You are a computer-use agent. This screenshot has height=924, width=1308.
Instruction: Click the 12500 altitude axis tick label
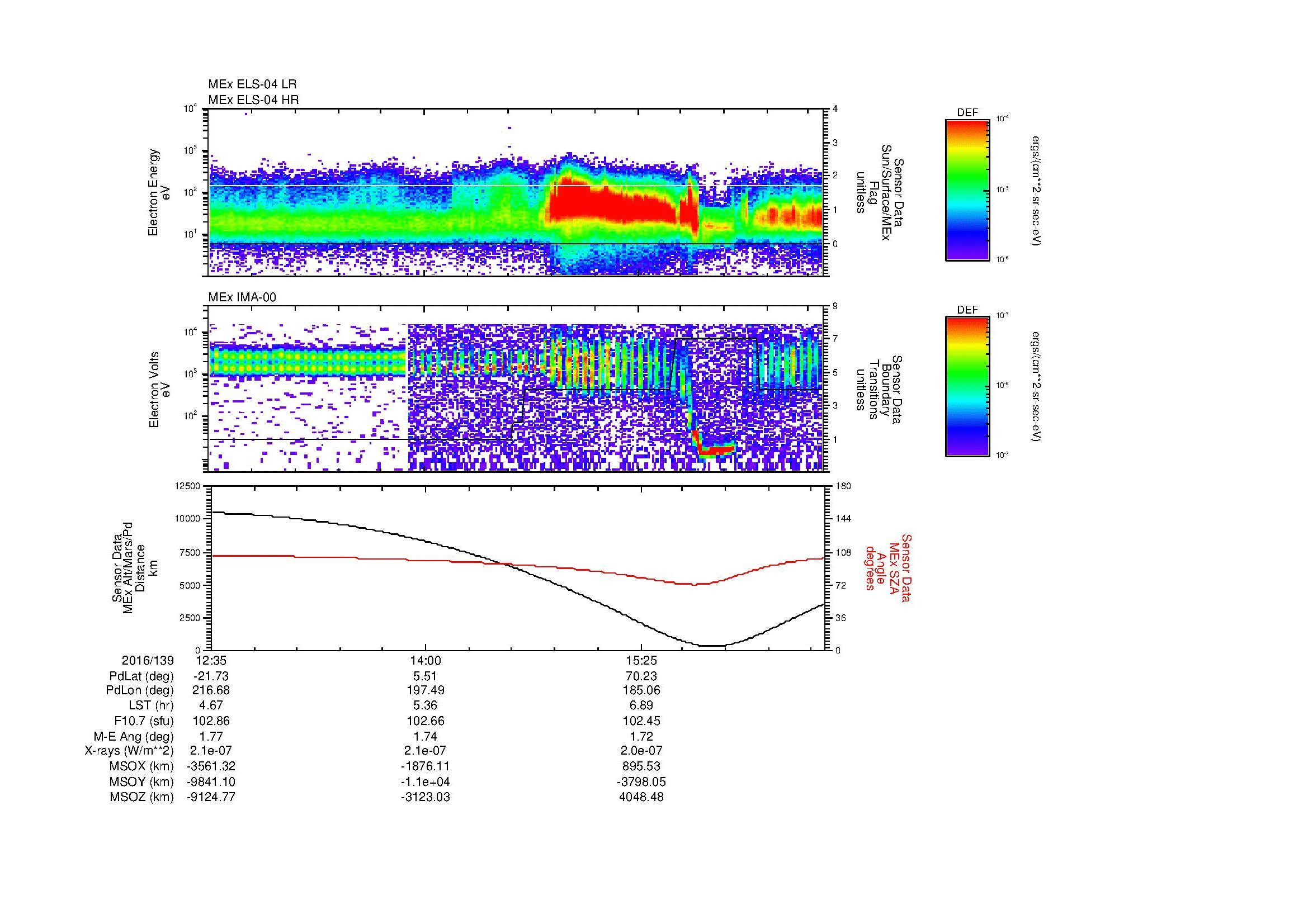click(x=187, y=486)
